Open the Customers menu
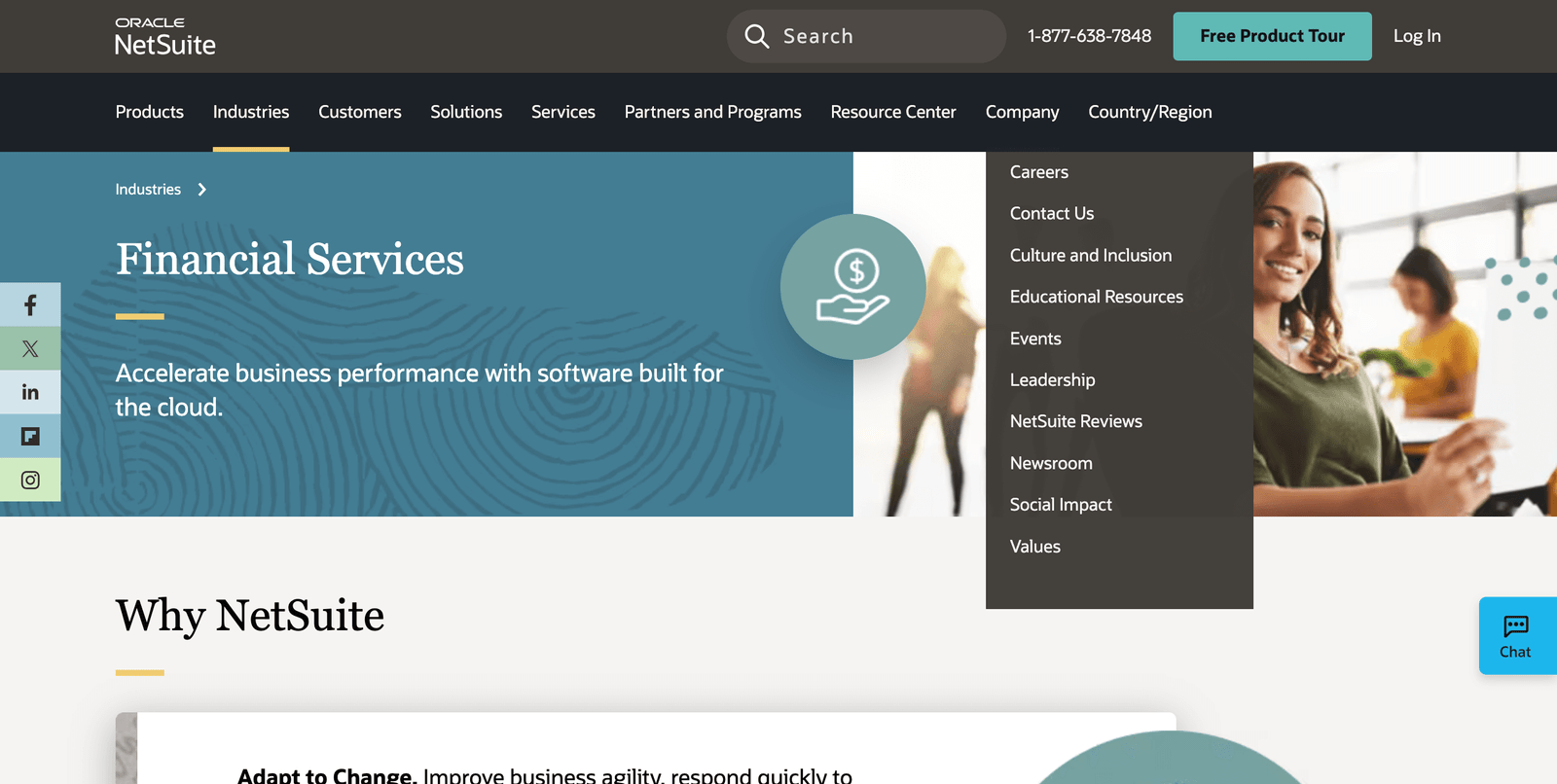This screenshot has width=1557, height=784. [360, 112]
